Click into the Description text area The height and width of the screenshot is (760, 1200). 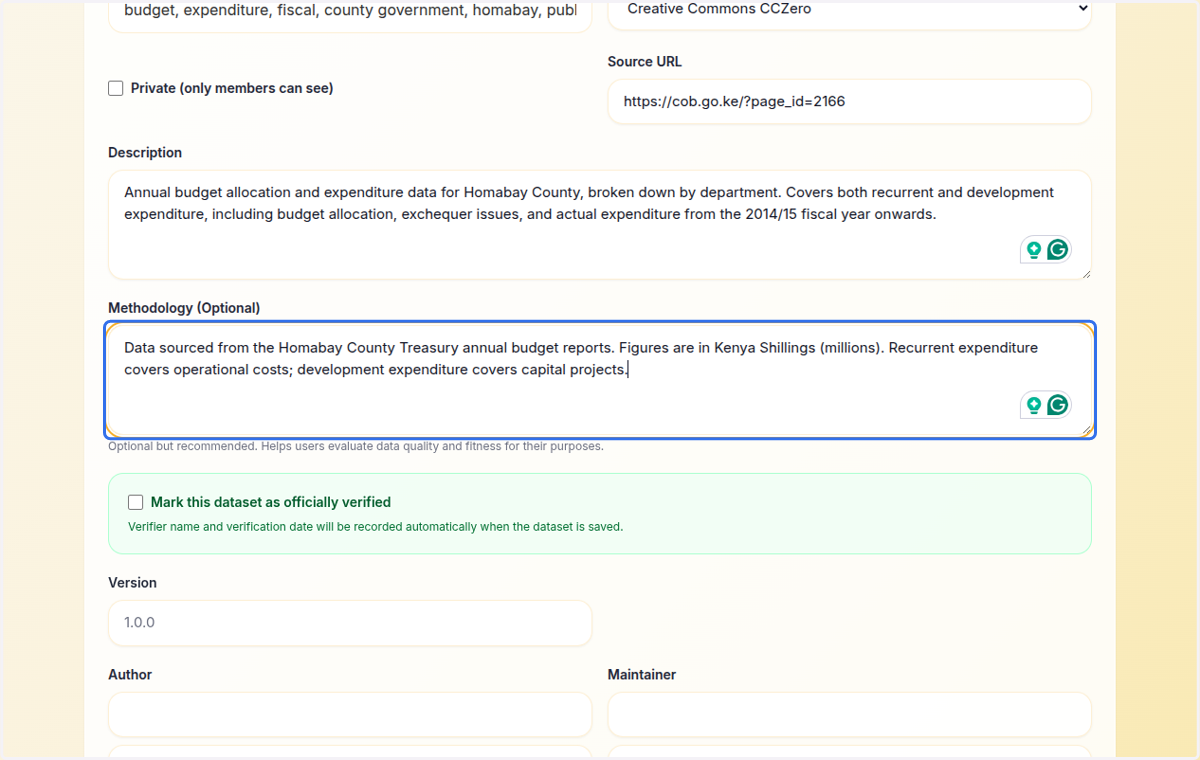pyautogui.click(x=600, y=225)
